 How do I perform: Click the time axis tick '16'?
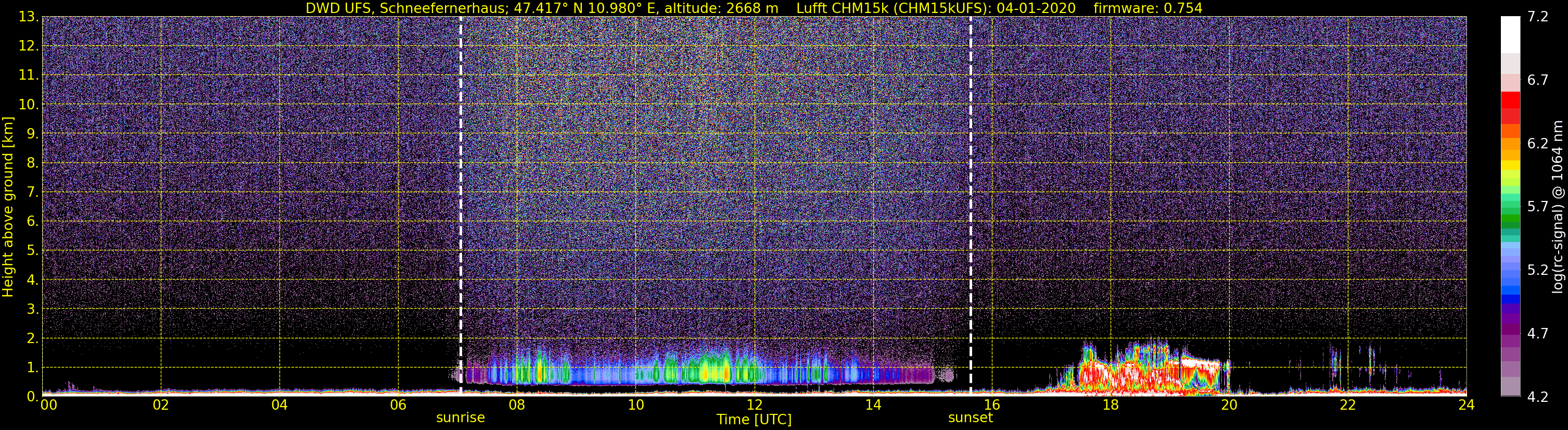pyautogui.click(x=991, y=406)
